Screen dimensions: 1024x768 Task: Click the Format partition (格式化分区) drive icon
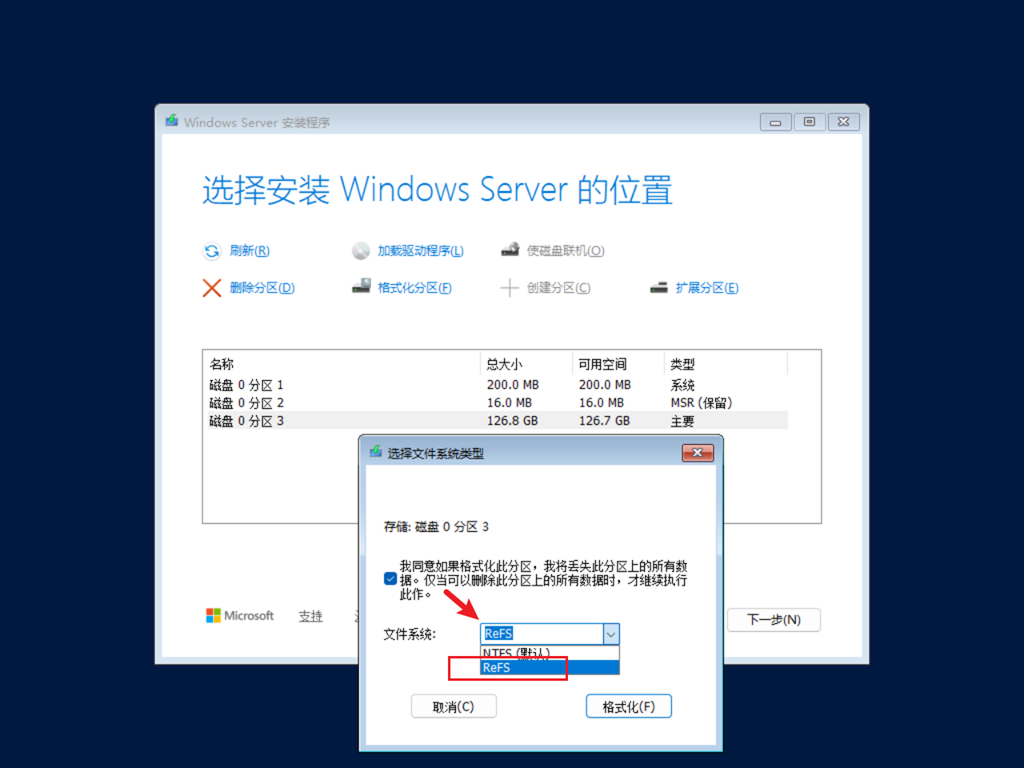click(361, 287)
